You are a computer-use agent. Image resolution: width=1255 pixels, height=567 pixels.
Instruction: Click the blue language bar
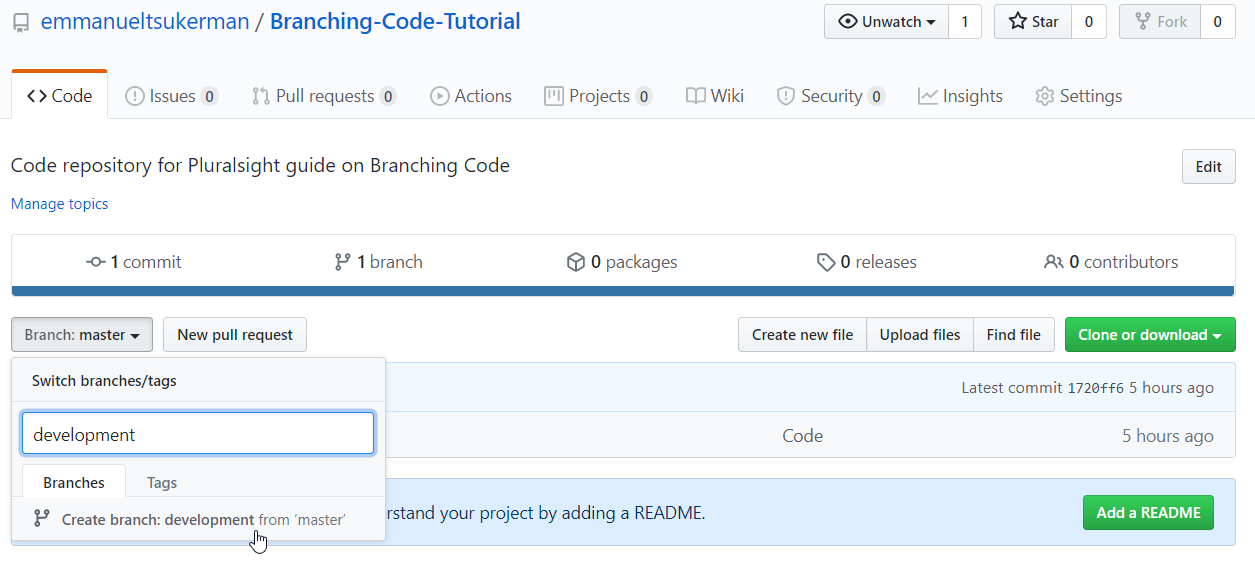pos(623,291)
